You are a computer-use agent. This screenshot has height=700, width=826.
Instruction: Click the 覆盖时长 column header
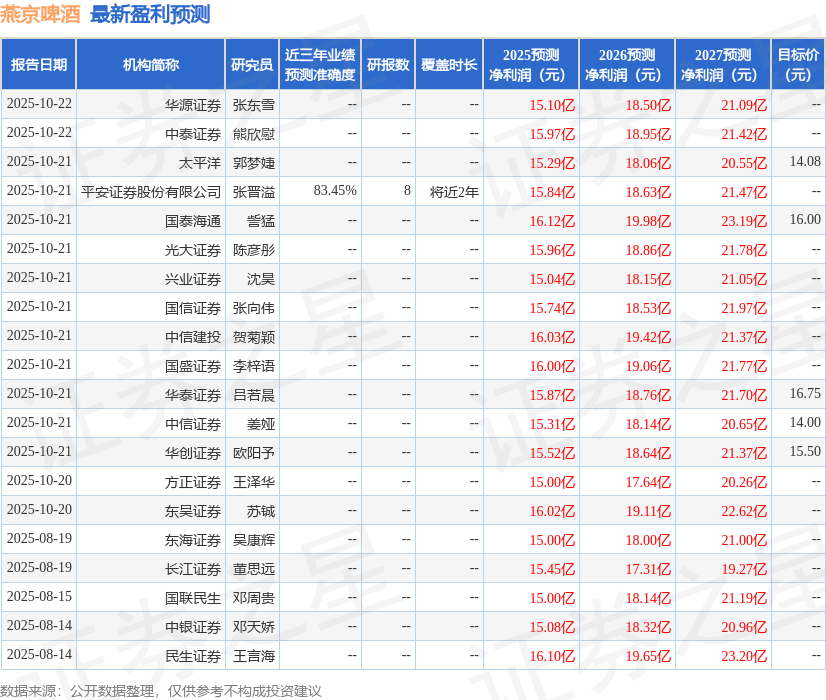click(x=447, y=63)
